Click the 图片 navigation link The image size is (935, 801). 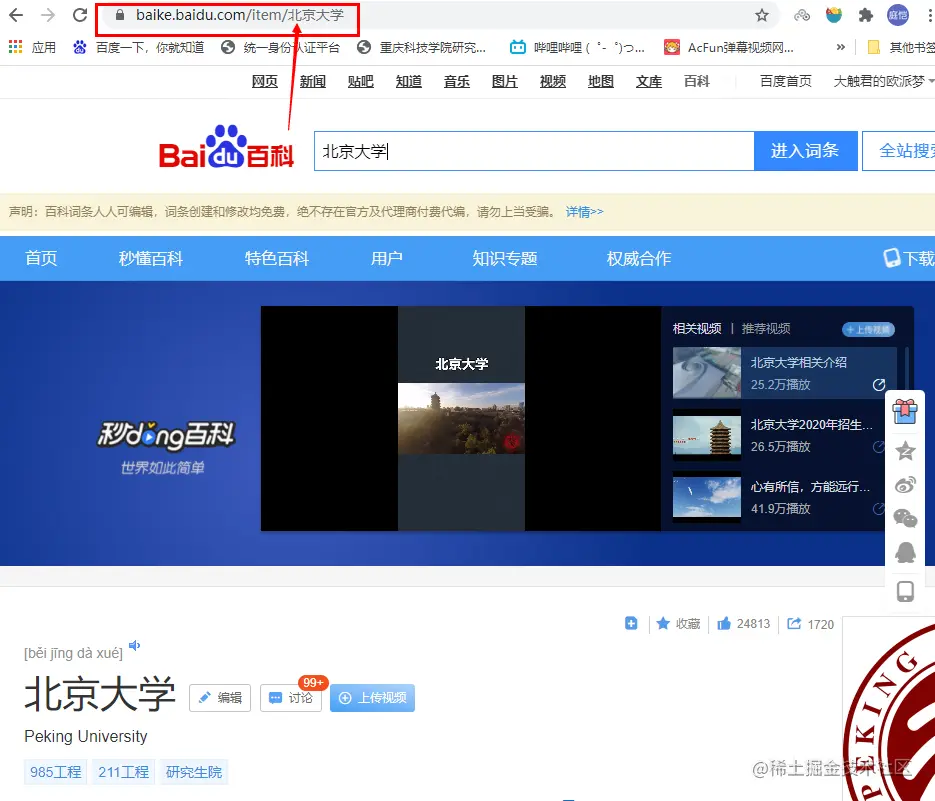tap(504, 81)
